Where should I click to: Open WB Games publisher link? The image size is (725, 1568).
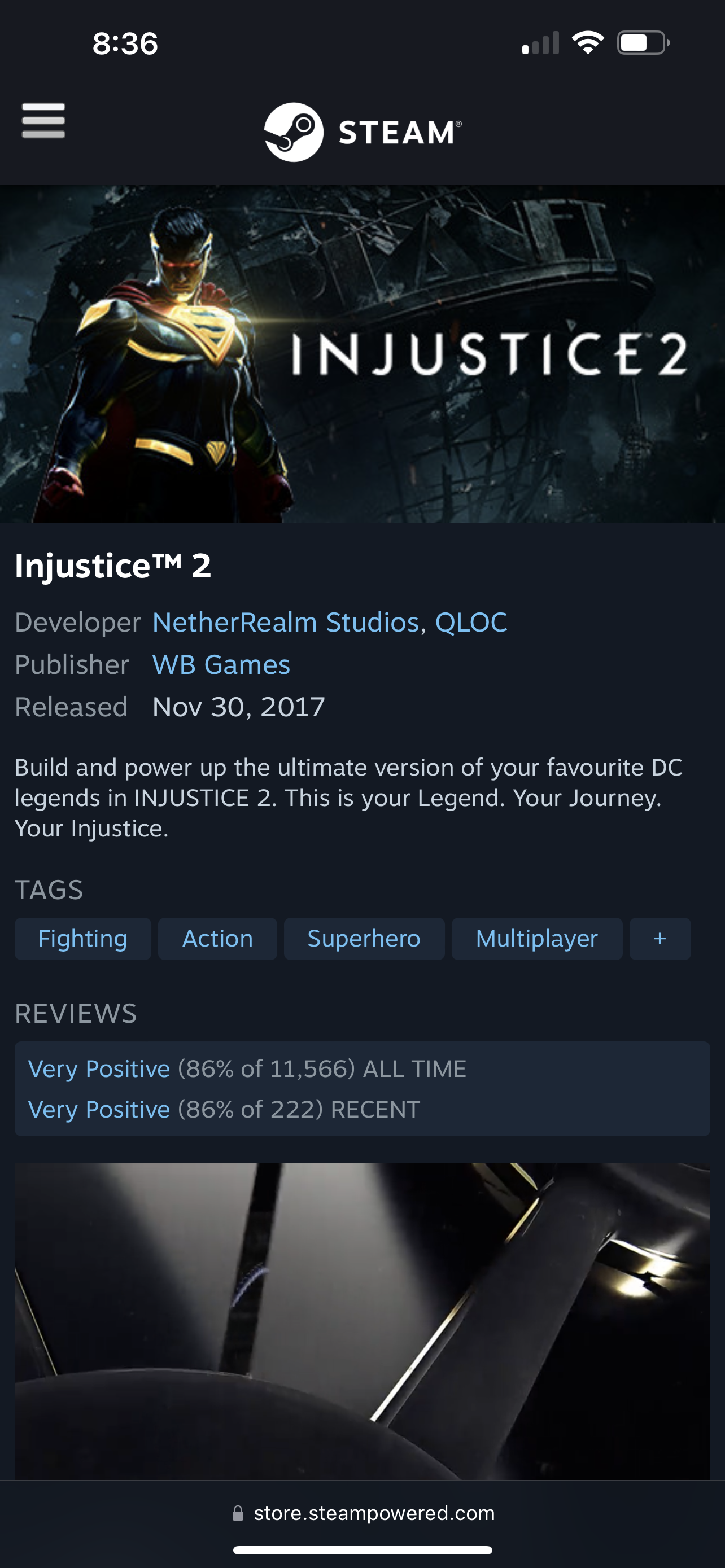[221, 665]
